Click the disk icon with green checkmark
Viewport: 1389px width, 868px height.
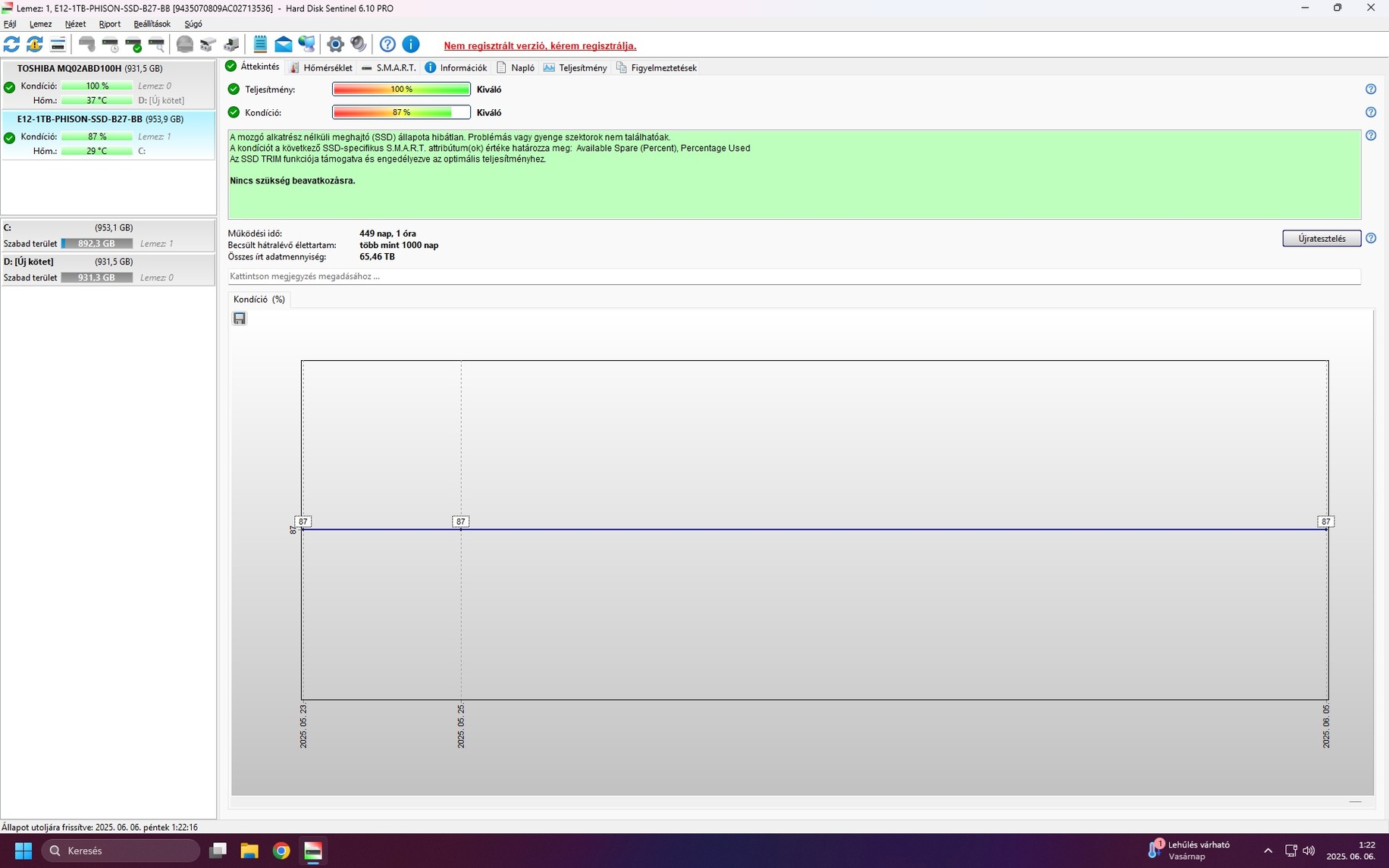click(x=133, y=44)
